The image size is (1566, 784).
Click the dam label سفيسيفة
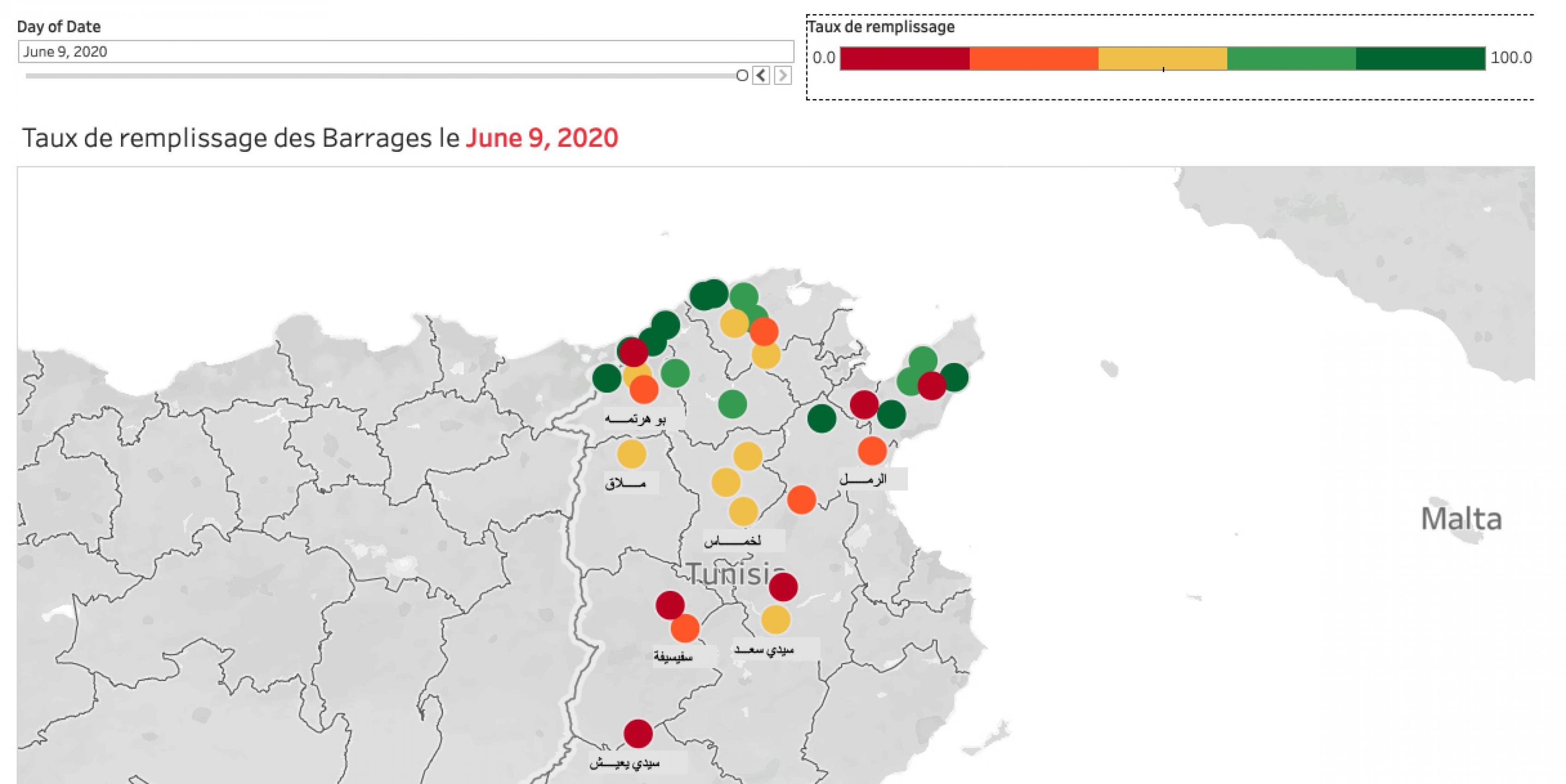click(674, 657)
